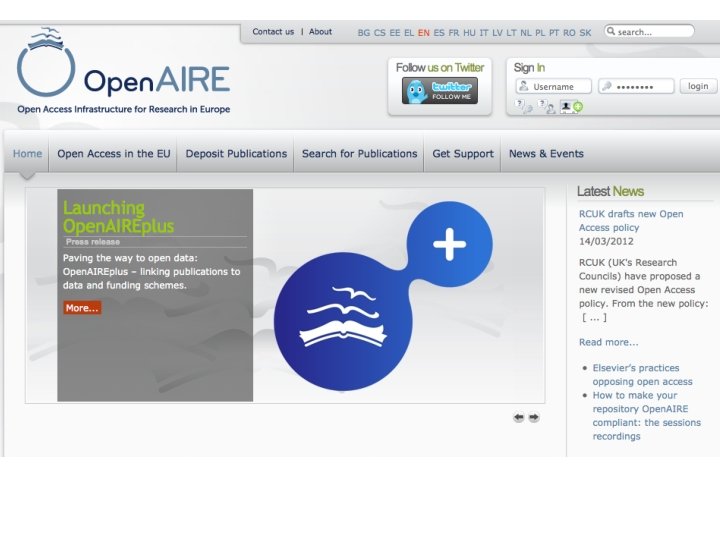The width and height of the screenshot is (720, 540).
Task: Click Open Access Infrastructure tagline text
Action: click(124, 109)
